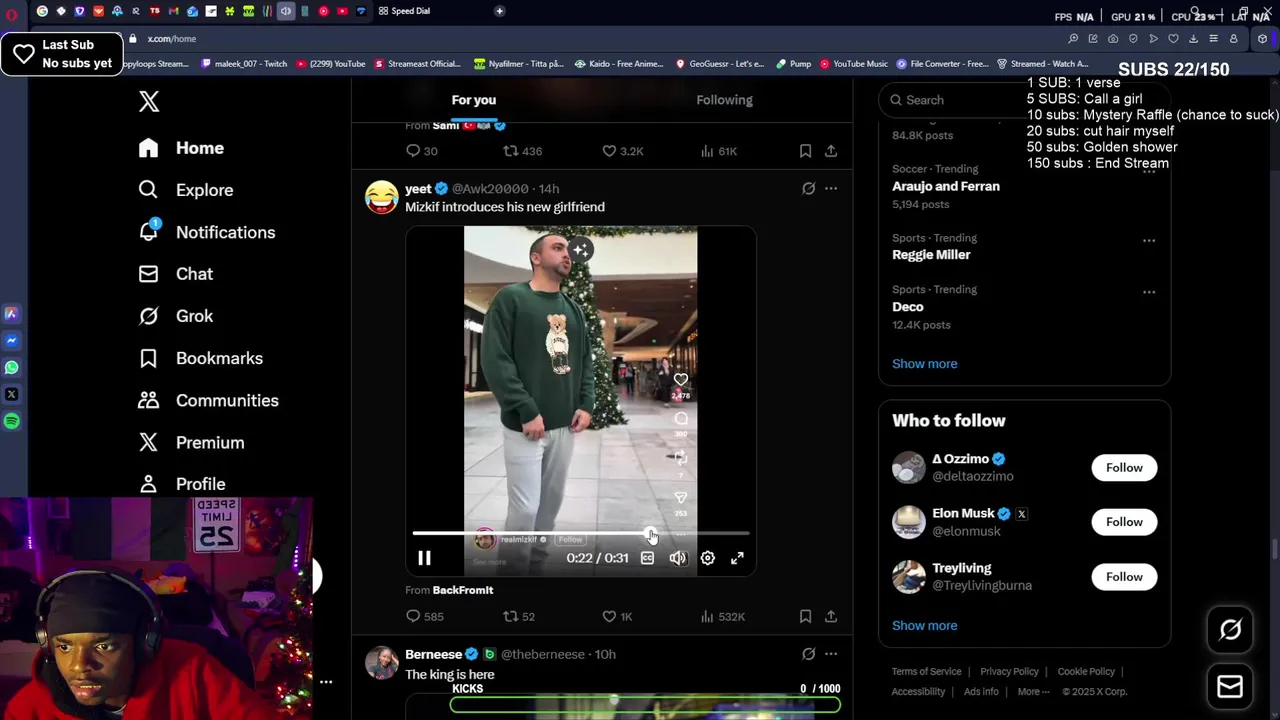Open Grok explain on yeet's post
Image resolution: width=1280 pixels, height=720 pixels.
pos(808,188)
